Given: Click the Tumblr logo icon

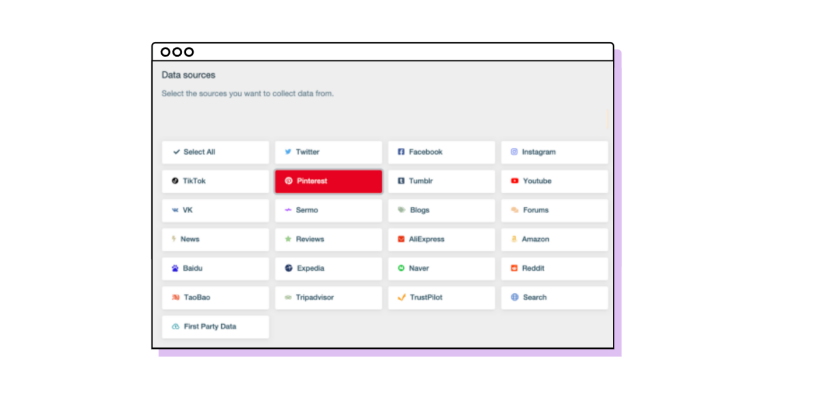Looking at the screenshot, I should (401, 181).
